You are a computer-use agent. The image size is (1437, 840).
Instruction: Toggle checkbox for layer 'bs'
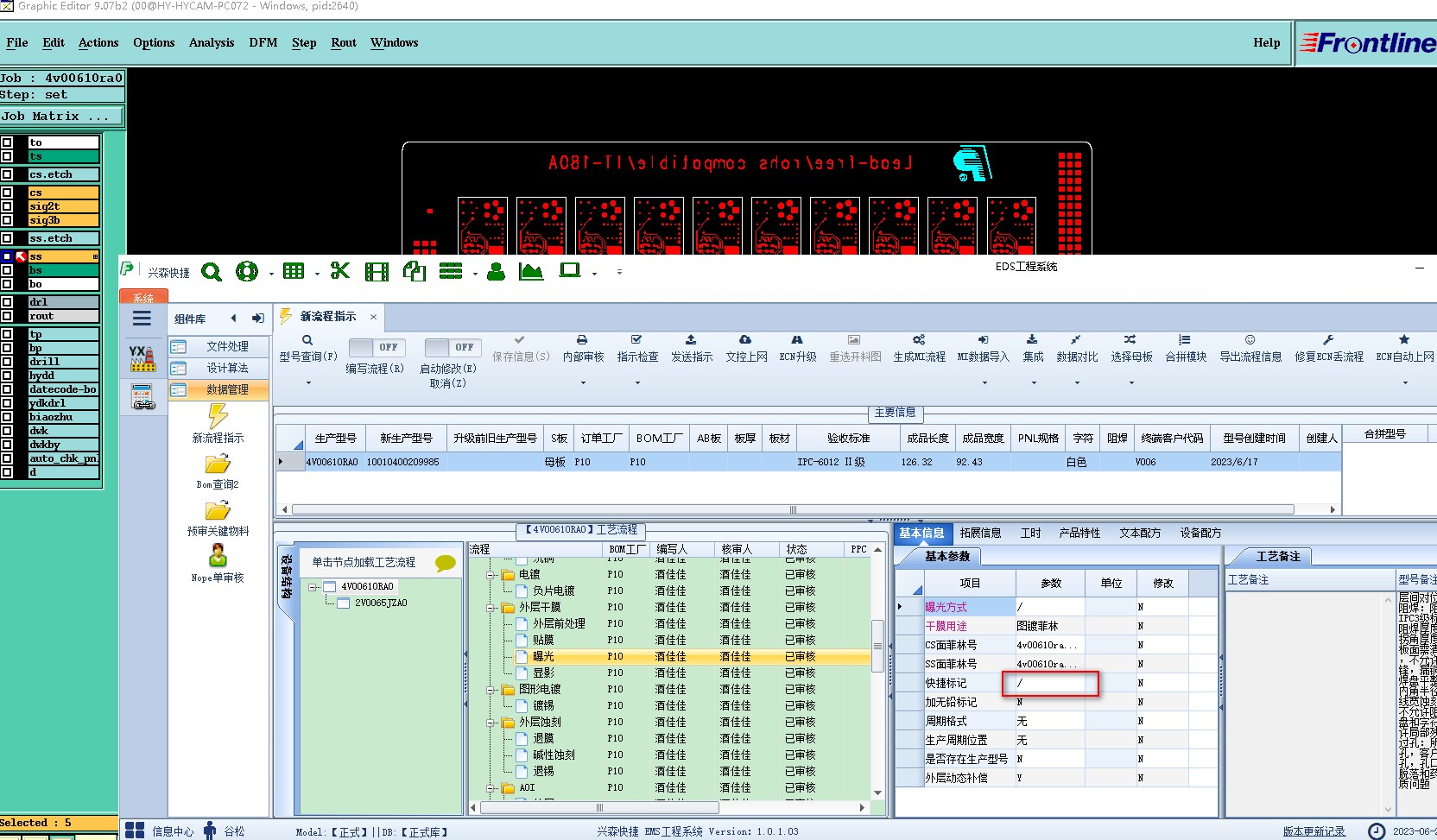coord(7,270)
